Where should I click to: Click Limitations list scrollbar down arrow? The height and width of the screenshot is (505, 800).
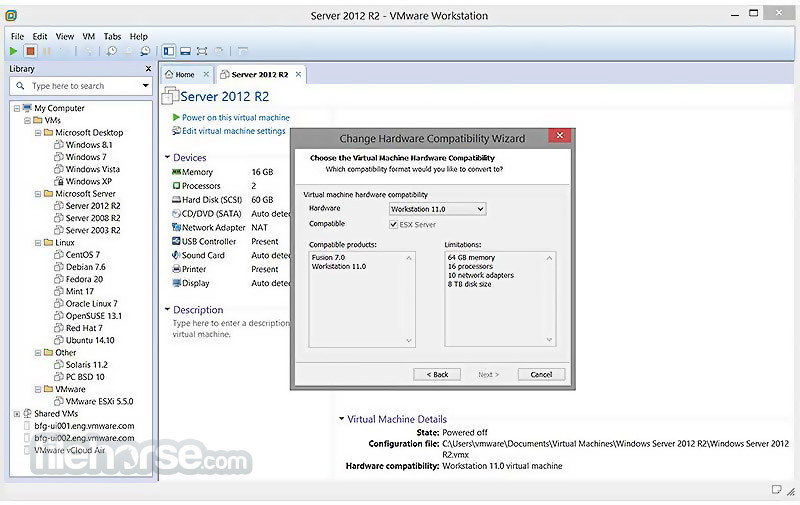point(549,340)
